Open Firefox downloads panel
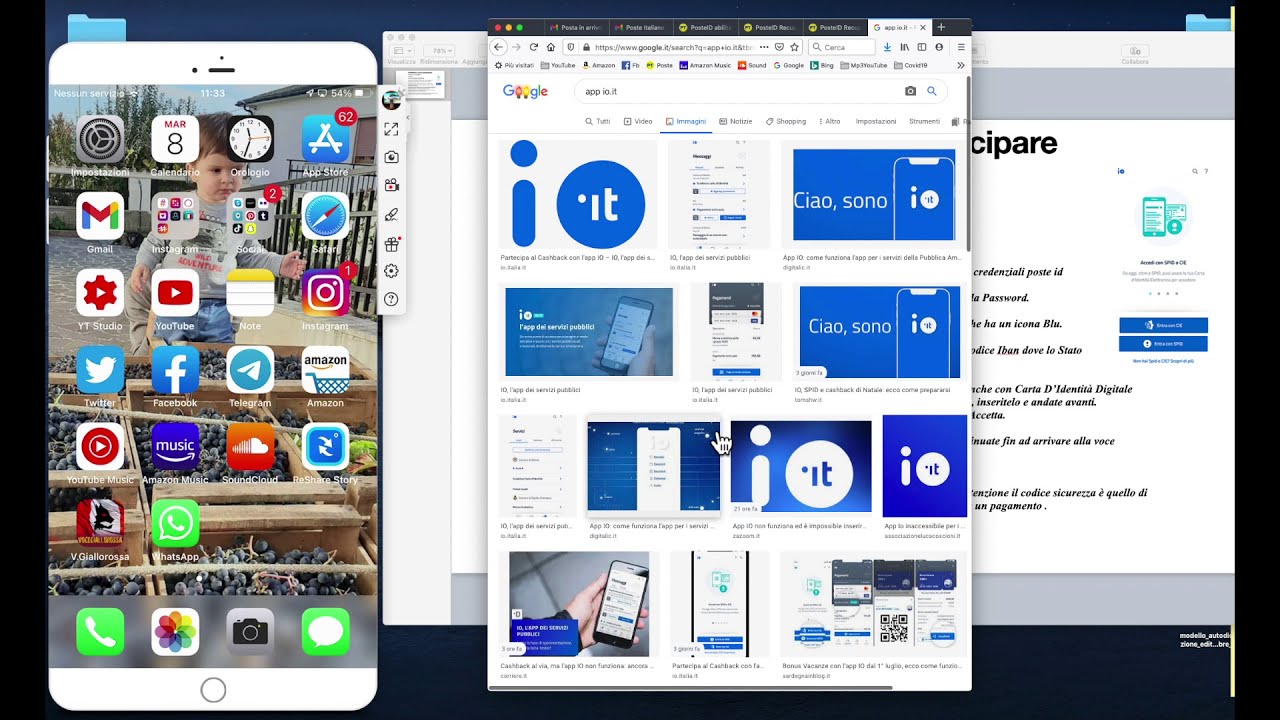Image resolution: width=1280 pixels, height=720 pixels. [x=887, y=47]
